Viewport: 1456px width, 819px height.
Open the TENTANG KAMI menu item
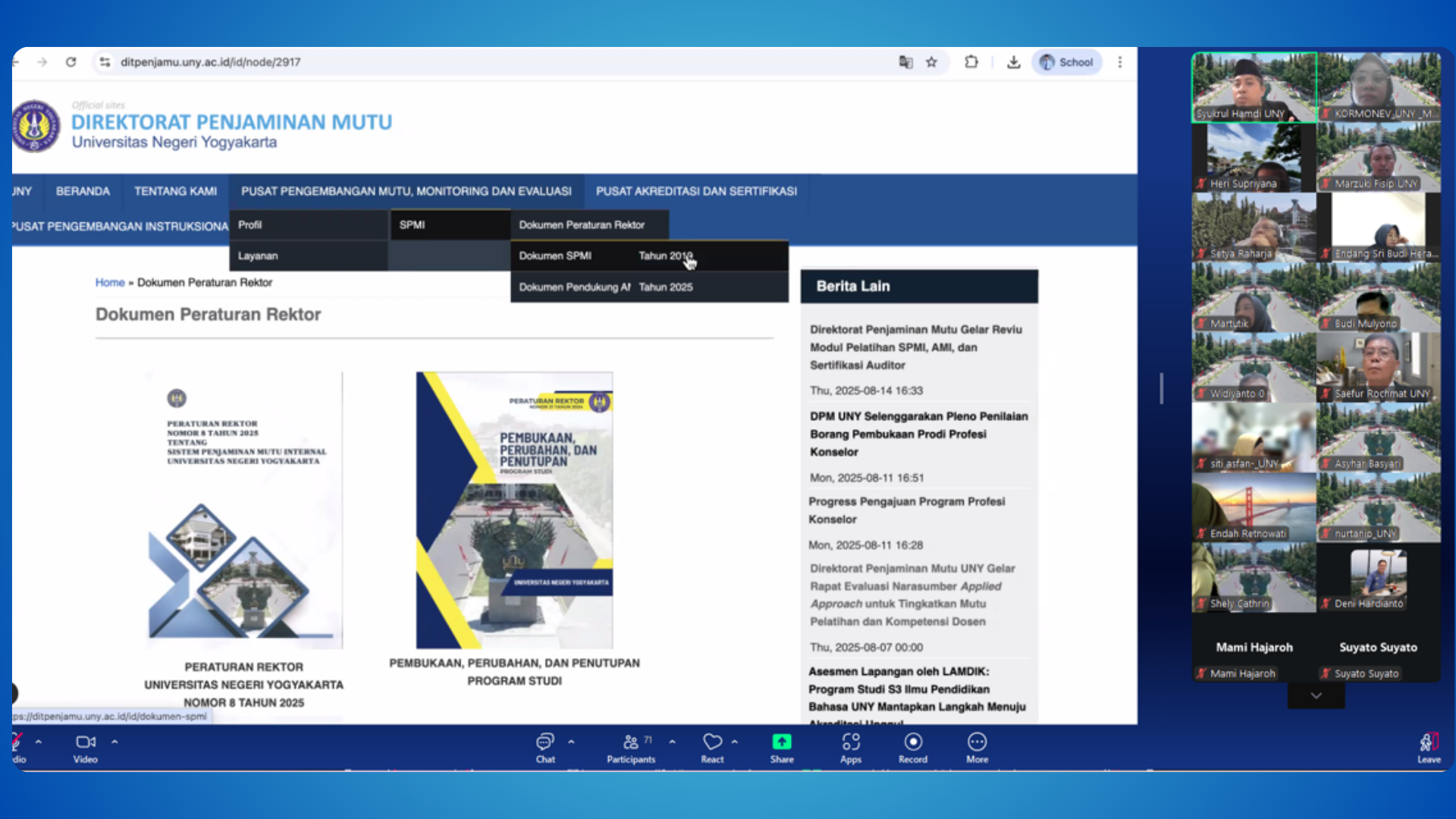click(x=175, y=191)
